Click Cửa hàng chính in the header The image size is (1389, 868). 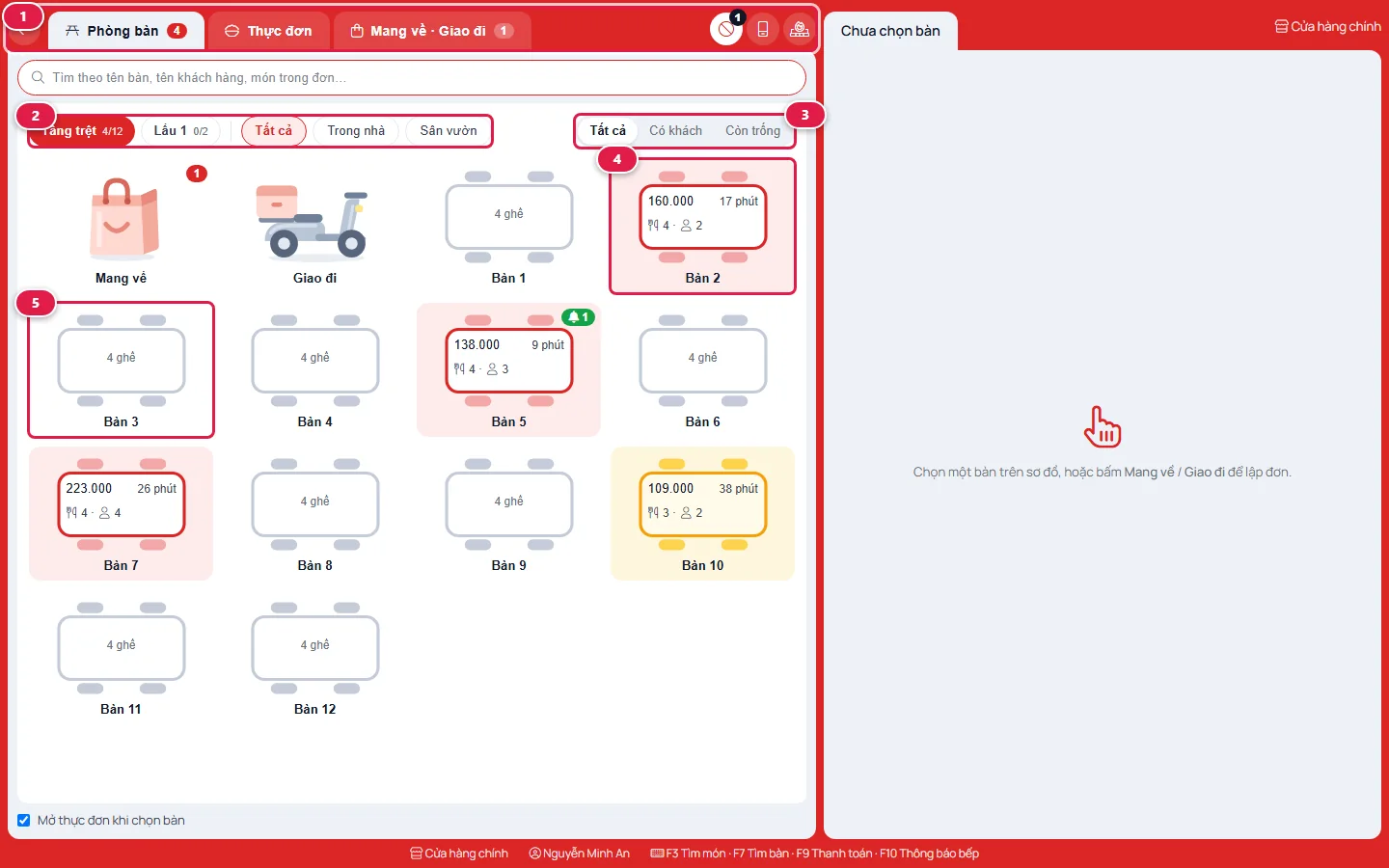(x=1328, y=27)
